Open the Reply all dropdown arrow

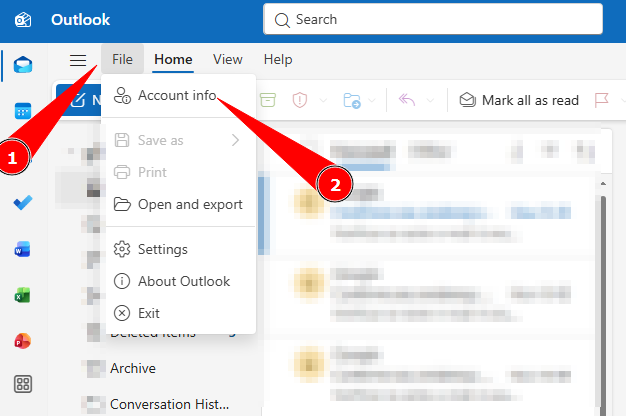[x=430, y=100]
